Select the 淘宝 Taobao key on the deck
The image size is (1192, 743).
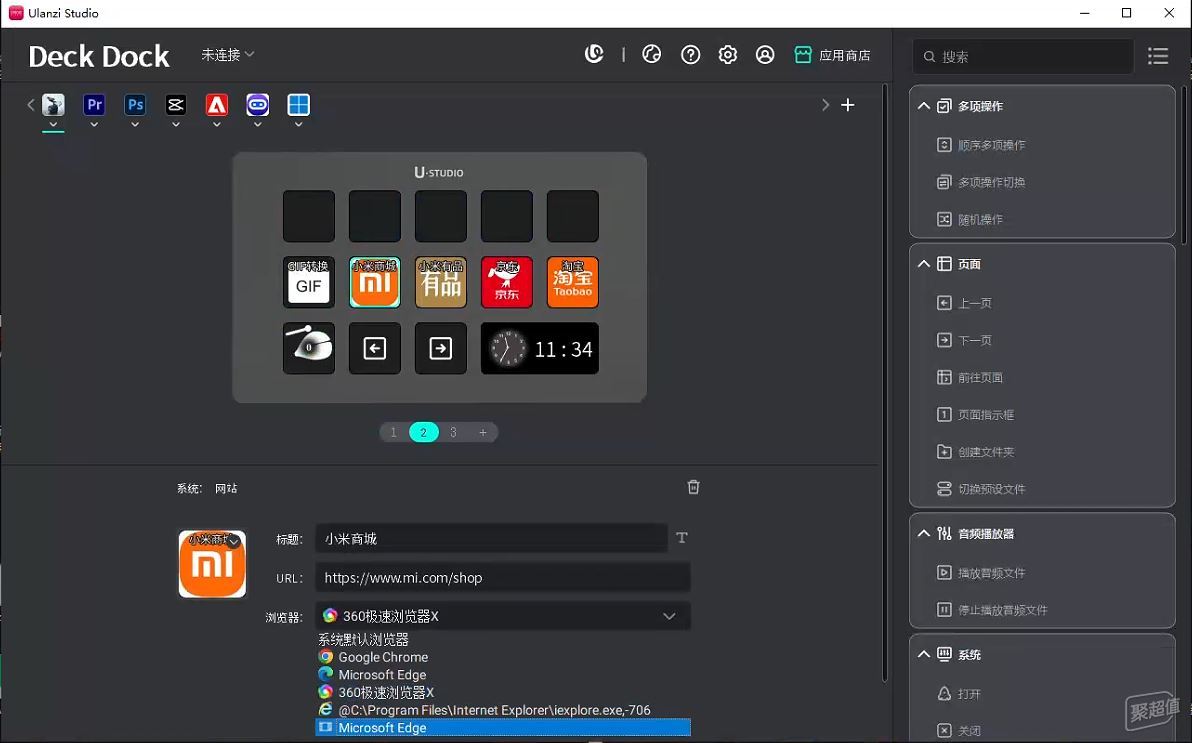[x=572, y=282]
